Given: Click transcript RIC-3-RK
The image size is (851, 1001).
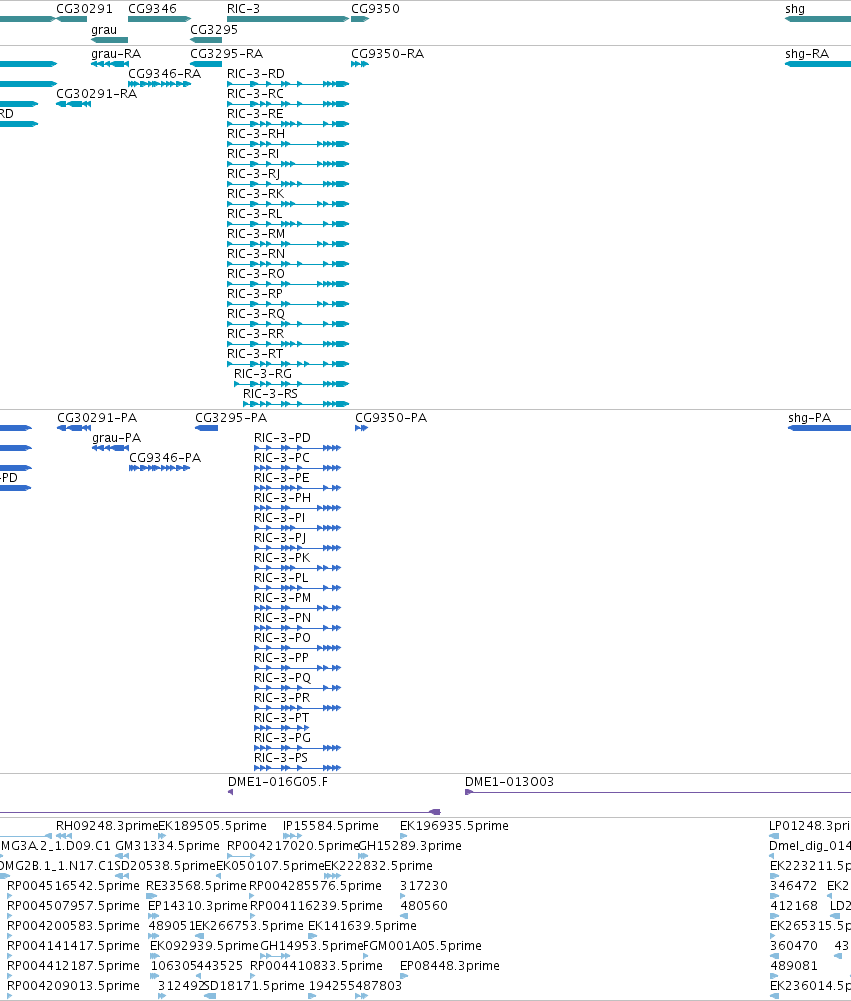Looking at the screenshot, I should tap(288, 204).
